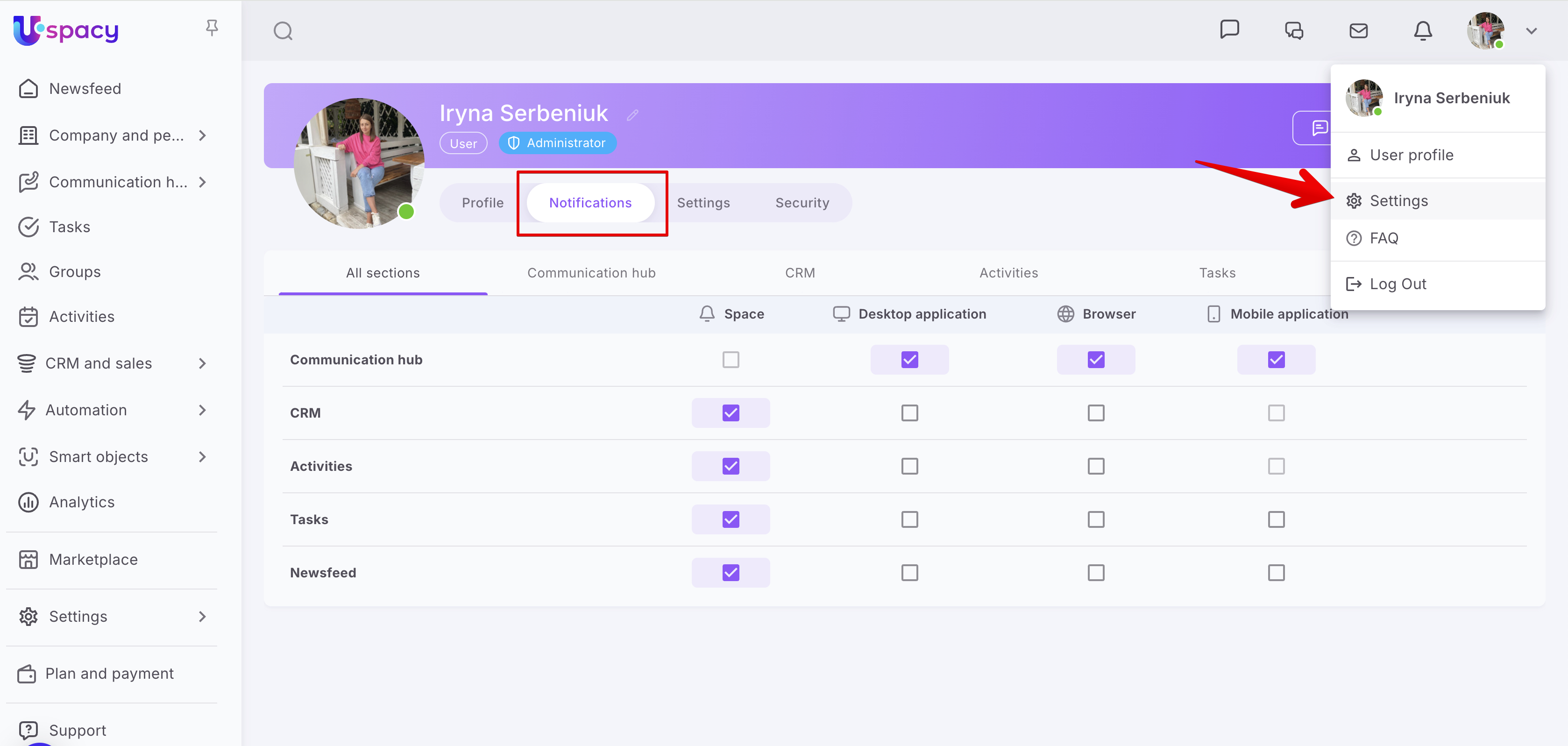Click the search magnifier icon
Screen dimensions: 1568x746
coord(283,31)
